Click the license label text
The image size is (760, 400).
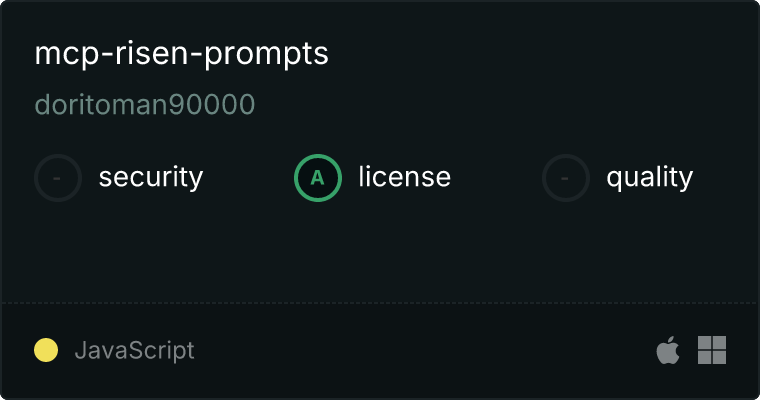(405, 176)
